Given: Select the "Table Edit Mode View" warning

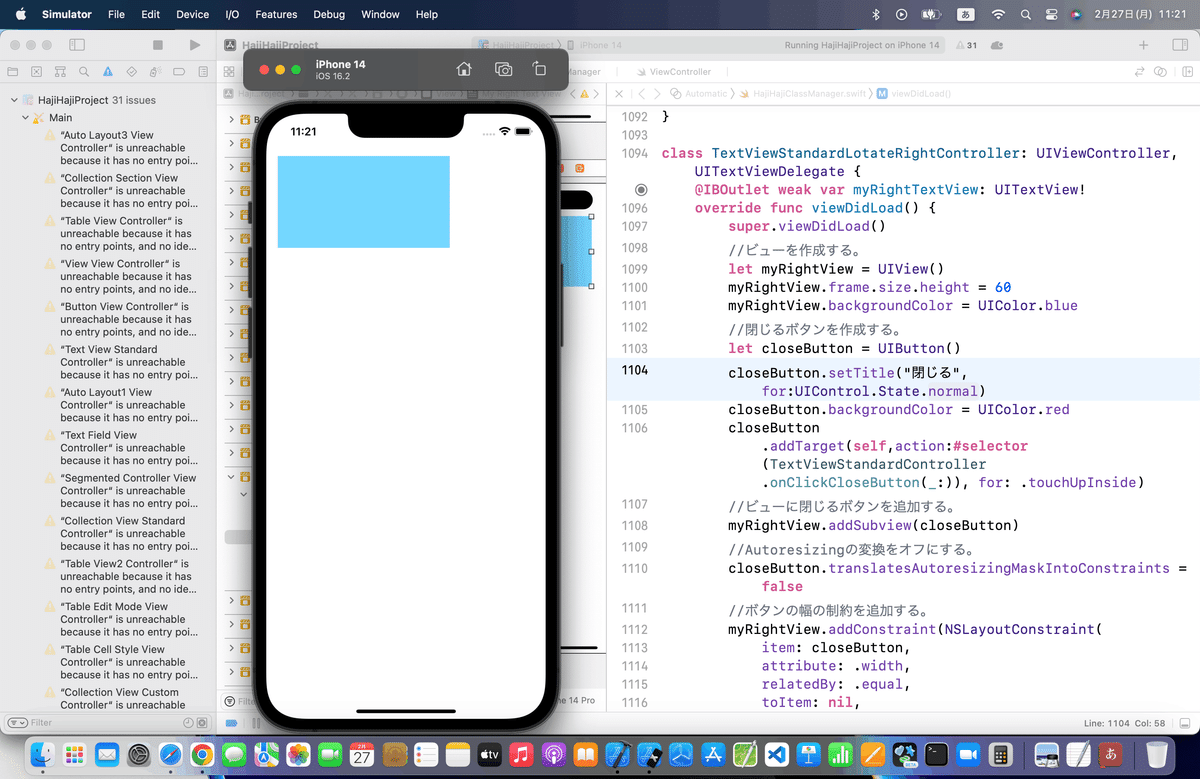Looking at the screenshot, I should 120,620.
